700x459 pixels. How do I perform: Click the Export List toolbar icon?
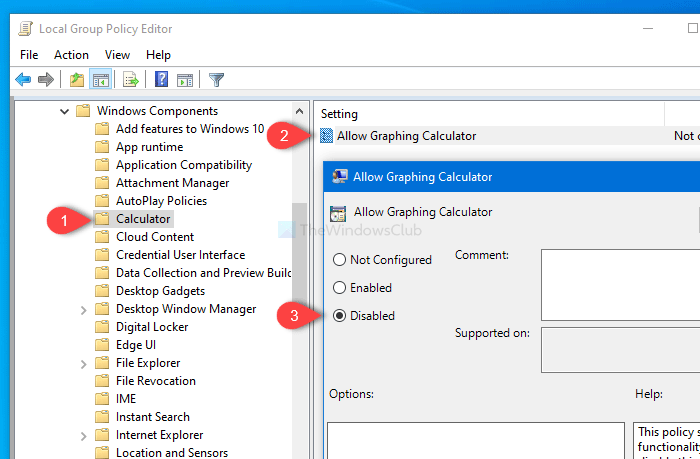(131, 80)
